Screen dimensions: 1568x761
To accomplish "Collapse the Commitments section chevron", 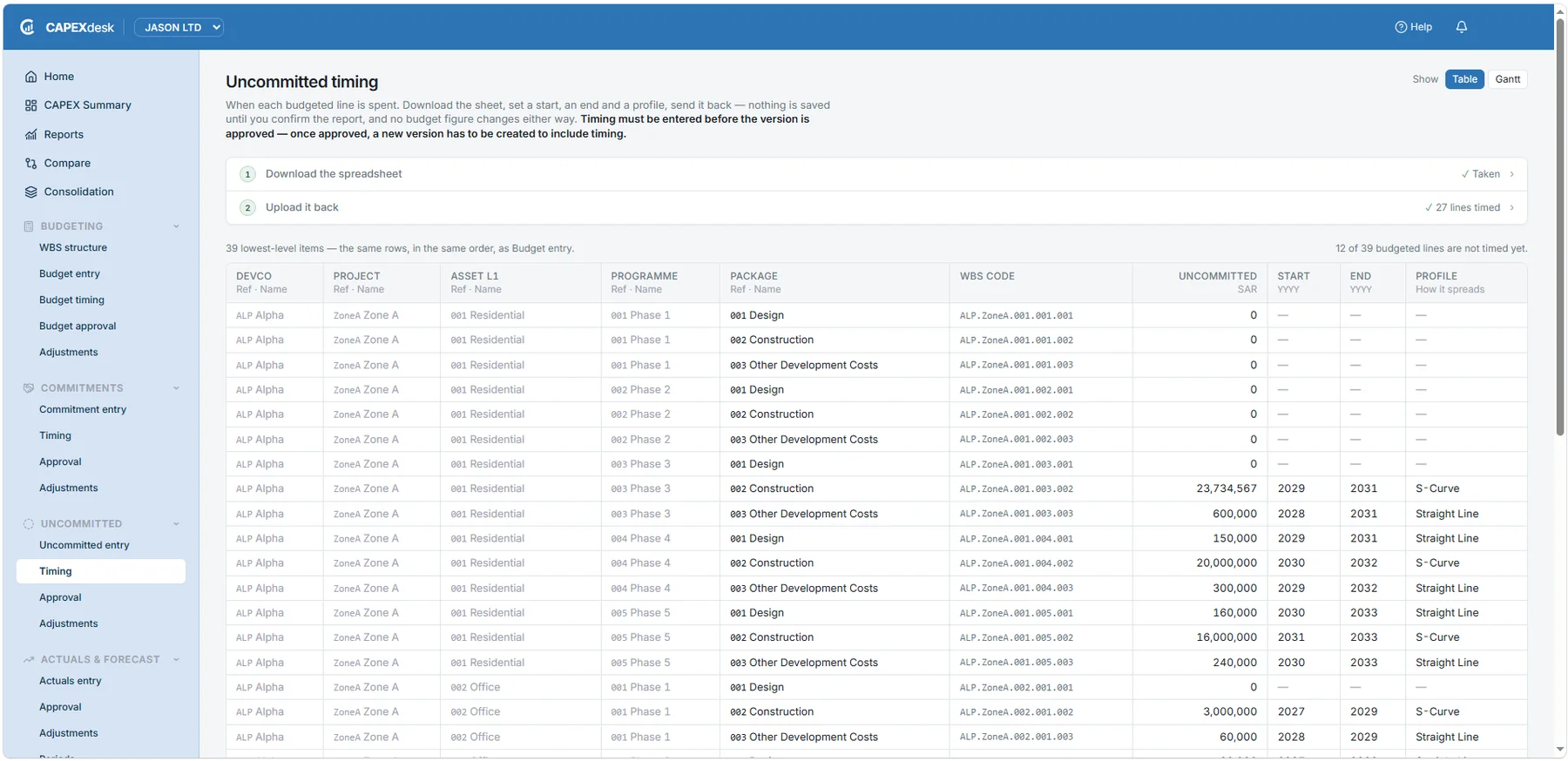I will click(x=176, y=388).
